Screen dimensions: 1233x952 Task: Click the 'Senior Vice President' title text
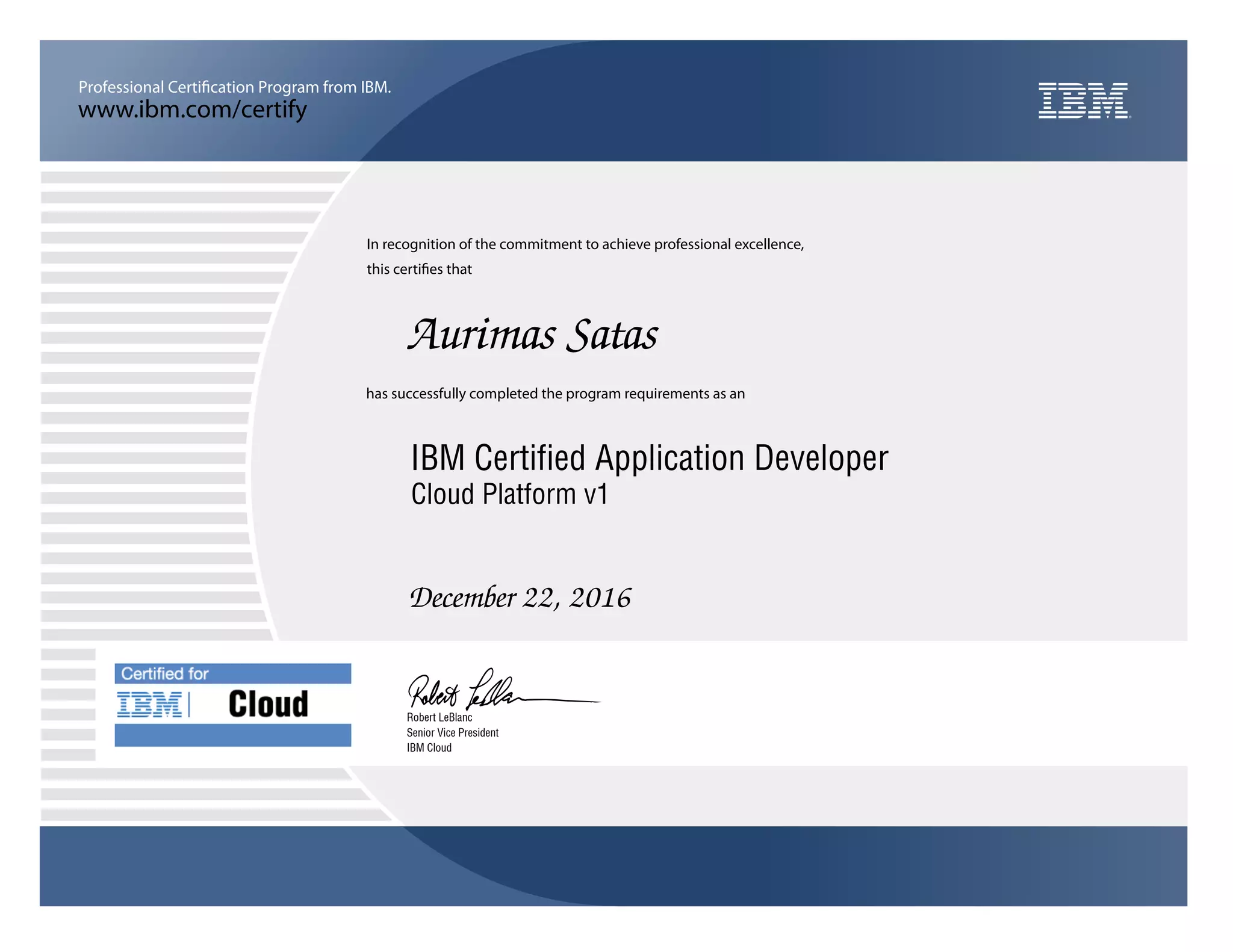pos(452,732)
